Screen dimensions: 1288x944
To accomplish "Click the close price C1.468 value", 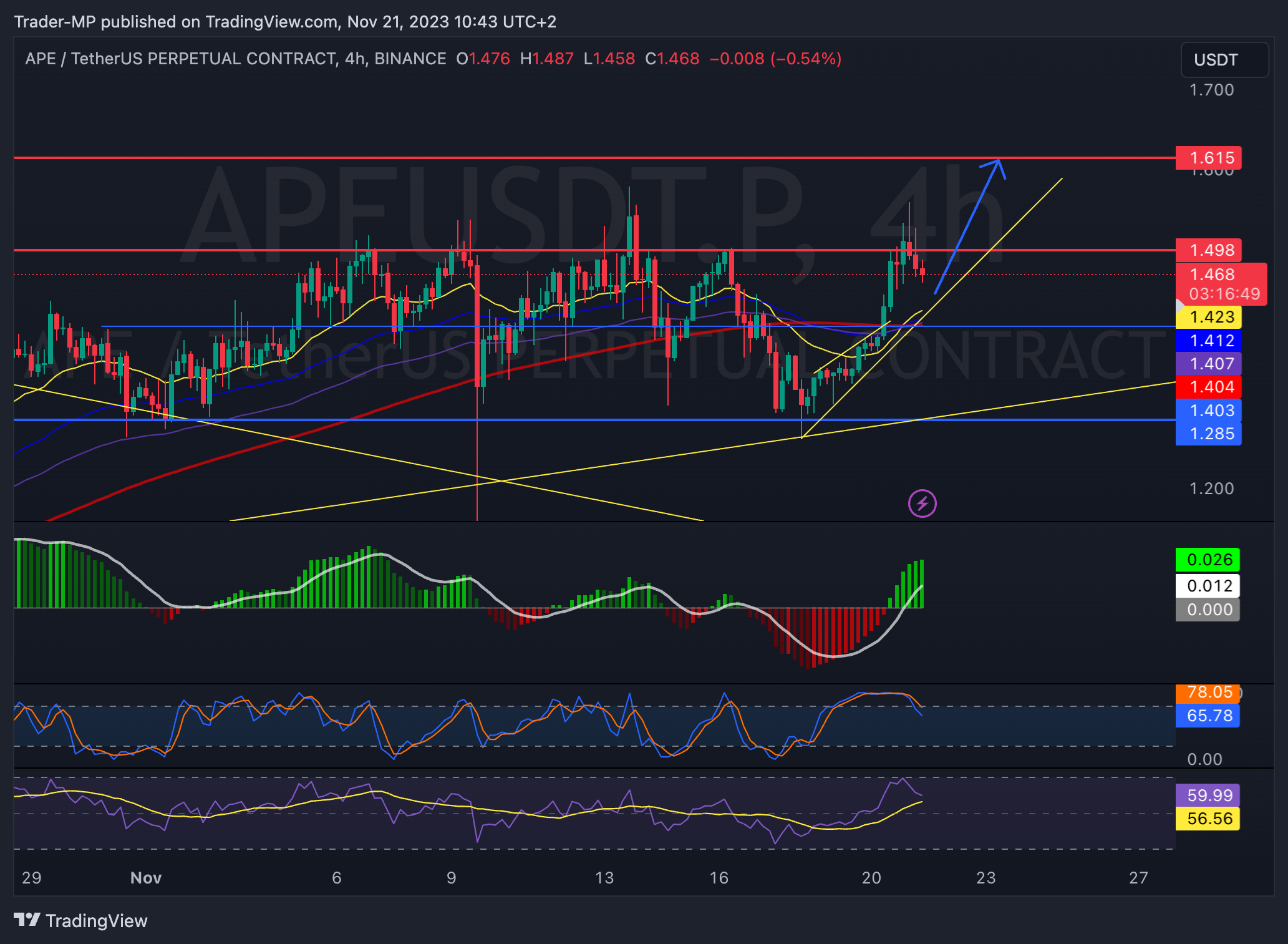I will (672, 59).
